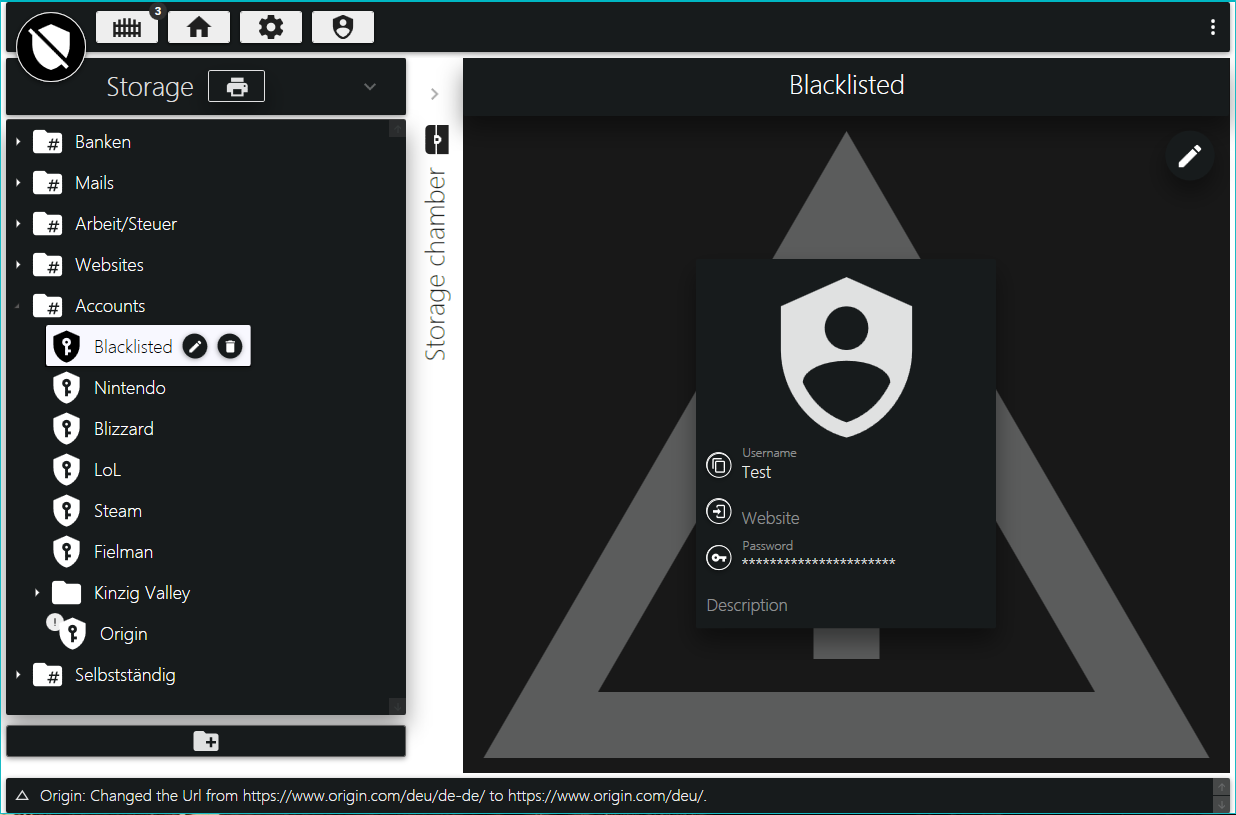1236x815 pixels.
Task: Add a new folder with bottom button
Action: point(206,741)
